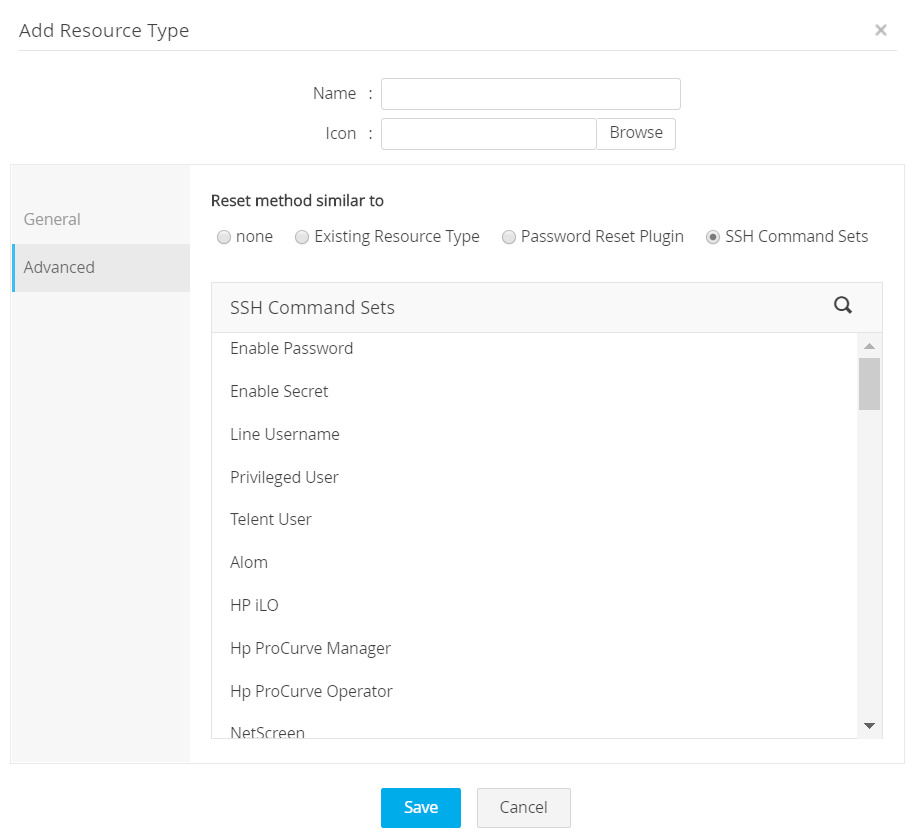Image resolution: width=920 pixels, height=834 pixels.
Task: Pick HP iLO in the command list
Action: [254, 605]
